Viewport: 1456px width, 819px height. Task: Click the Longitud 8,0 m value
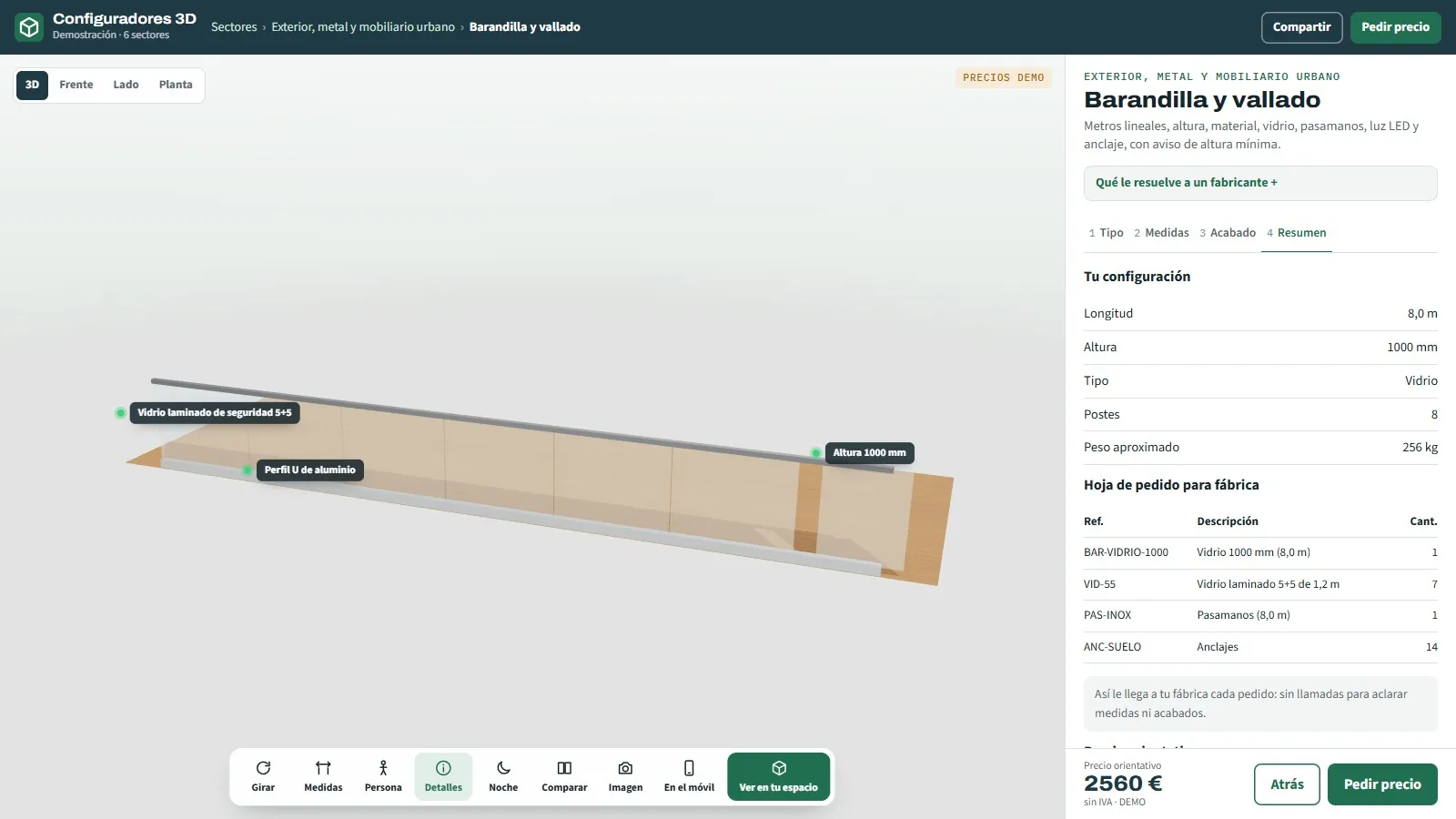[x=1422, y=314]
